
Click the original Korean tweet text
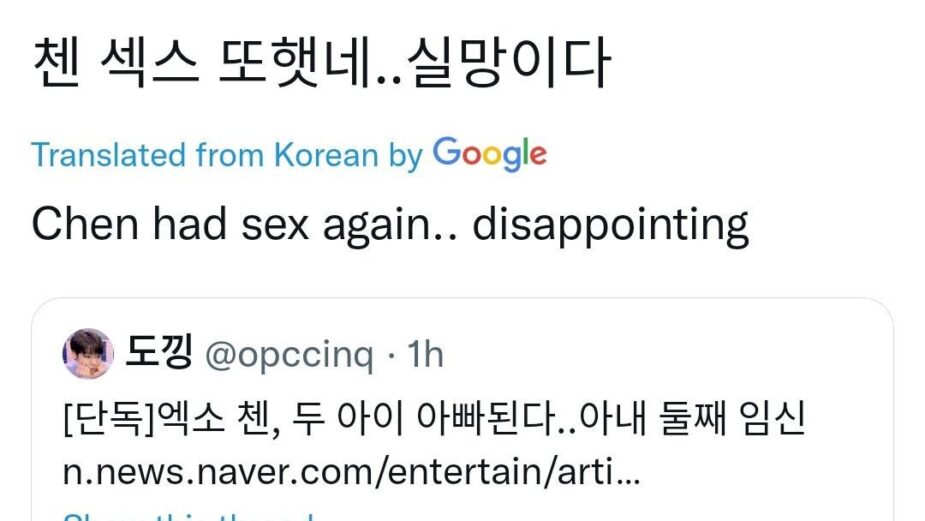click(x=320, y=65)
